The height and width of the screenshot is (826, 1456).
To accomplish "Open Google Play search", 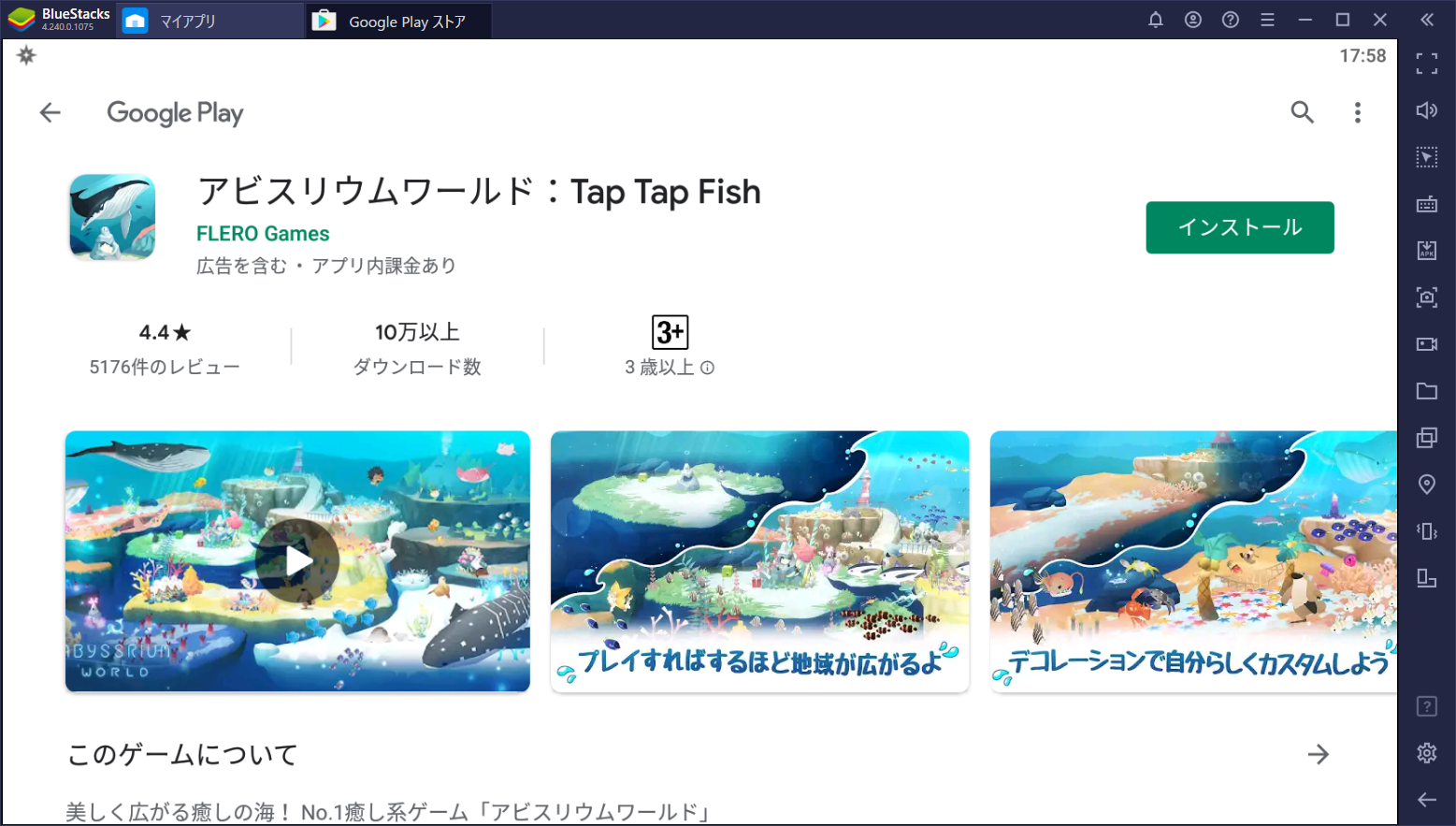I will [x=1302, y=112].
